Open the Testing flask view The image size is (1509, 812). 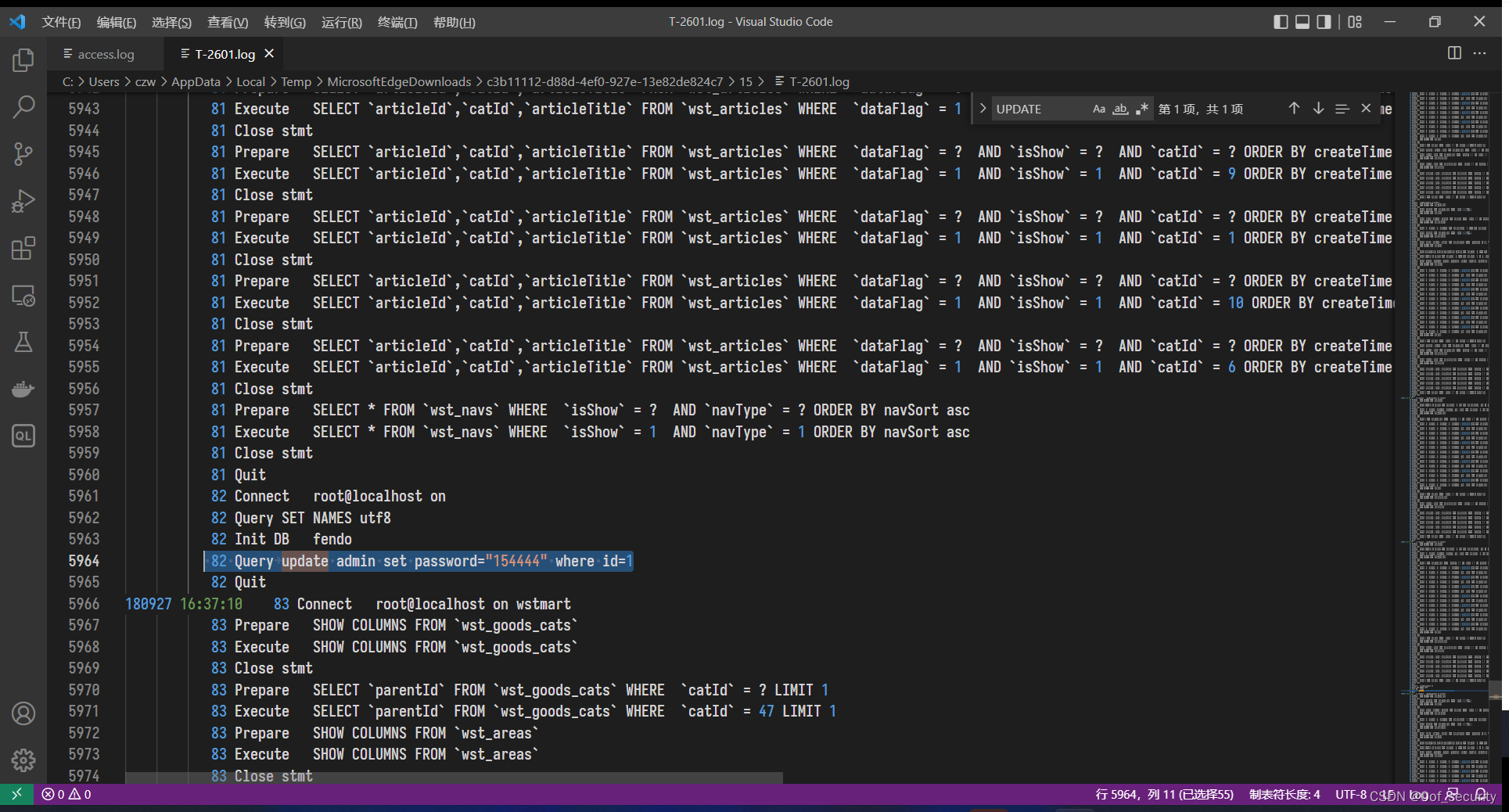[23, 342]
